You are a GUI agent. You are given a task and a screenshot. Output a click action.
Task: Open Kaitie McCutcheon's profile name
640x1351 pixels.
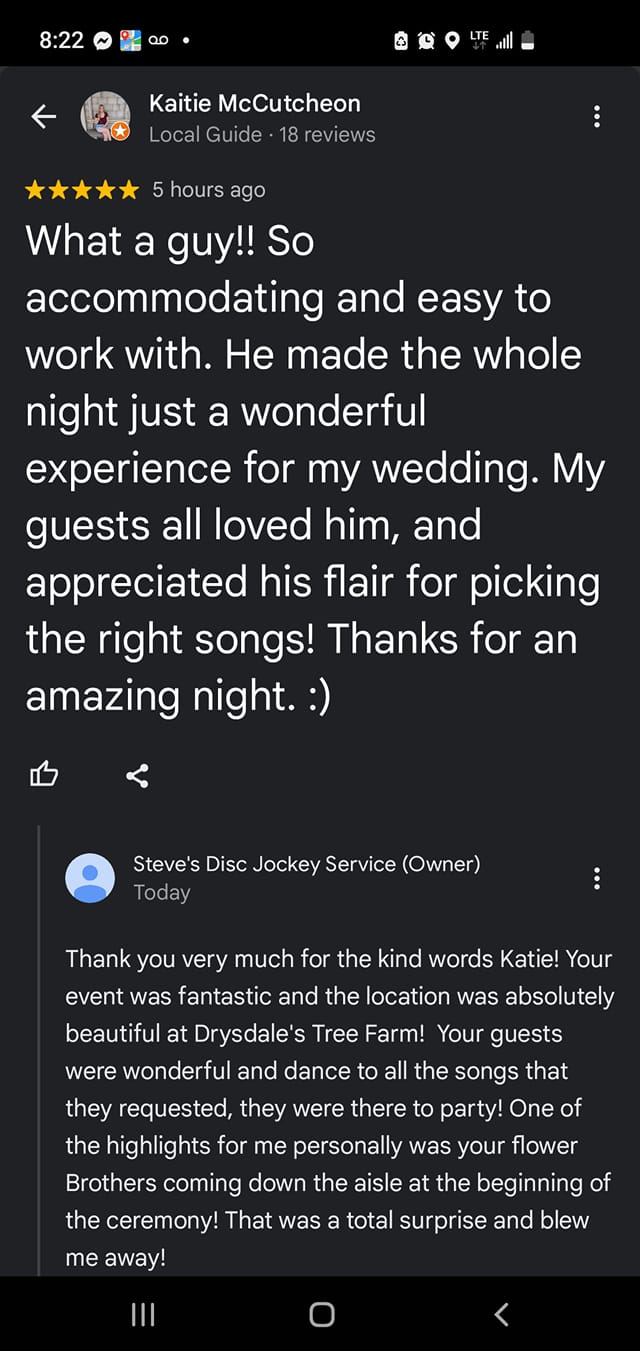[x=255, y=102]
